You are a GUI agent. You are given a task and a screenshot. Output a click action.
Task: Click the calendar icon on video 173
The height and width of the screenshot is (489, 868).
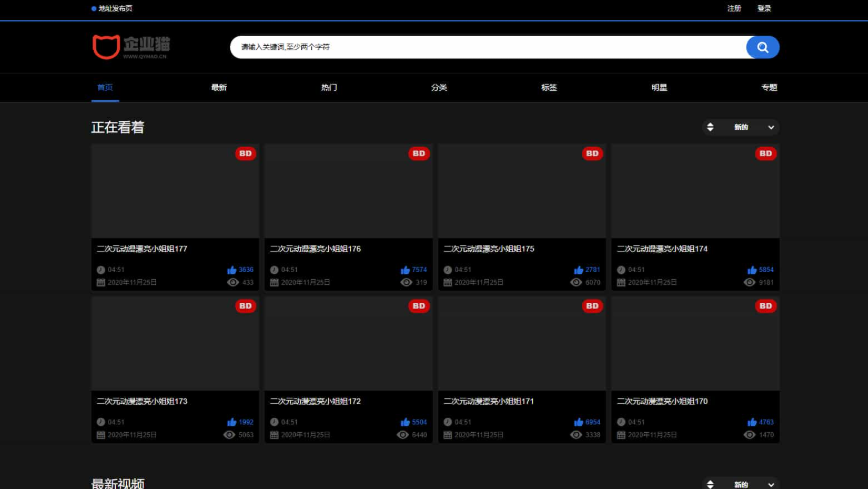[100, 435]
